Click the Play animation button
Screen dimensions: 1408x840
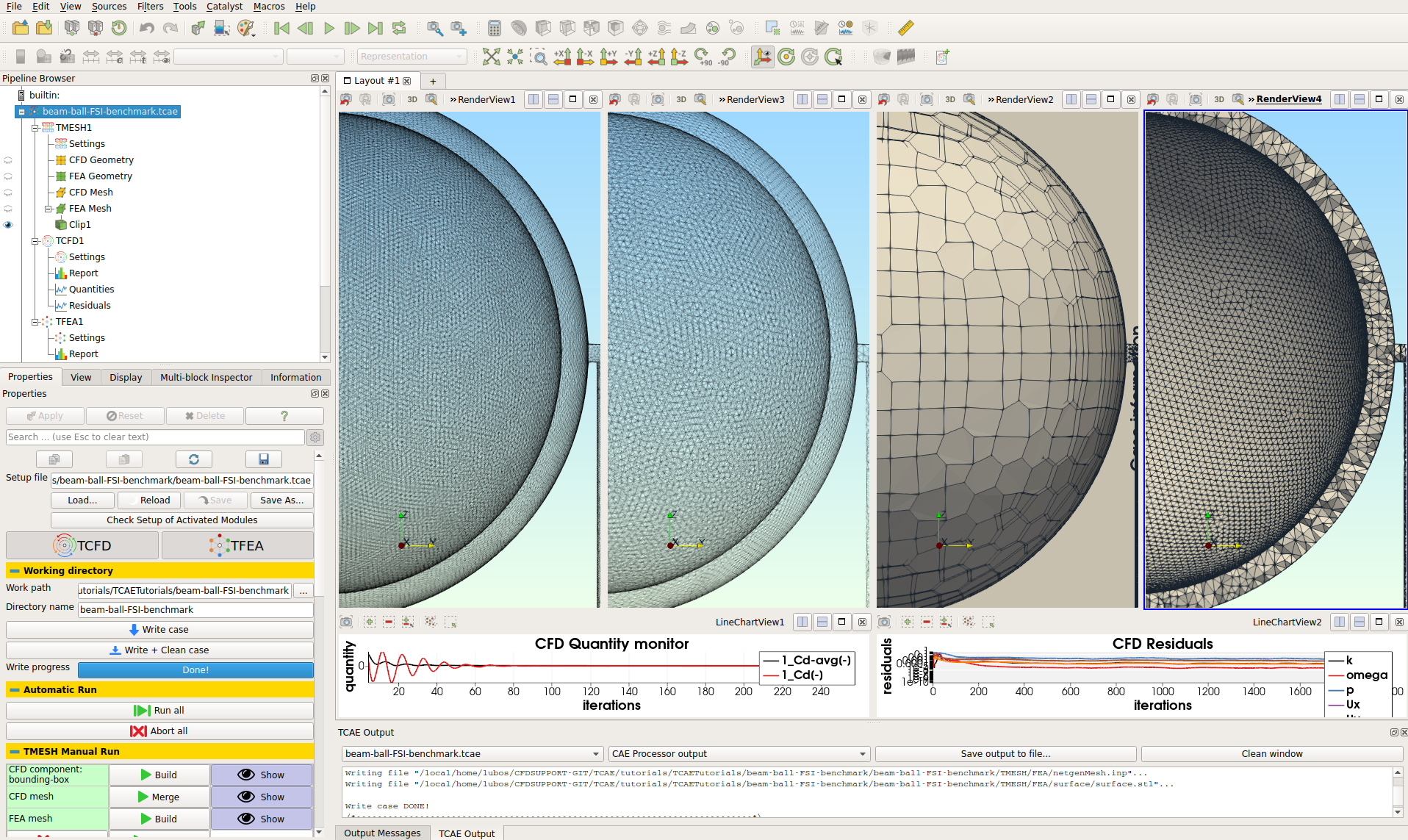pos(328,29)
